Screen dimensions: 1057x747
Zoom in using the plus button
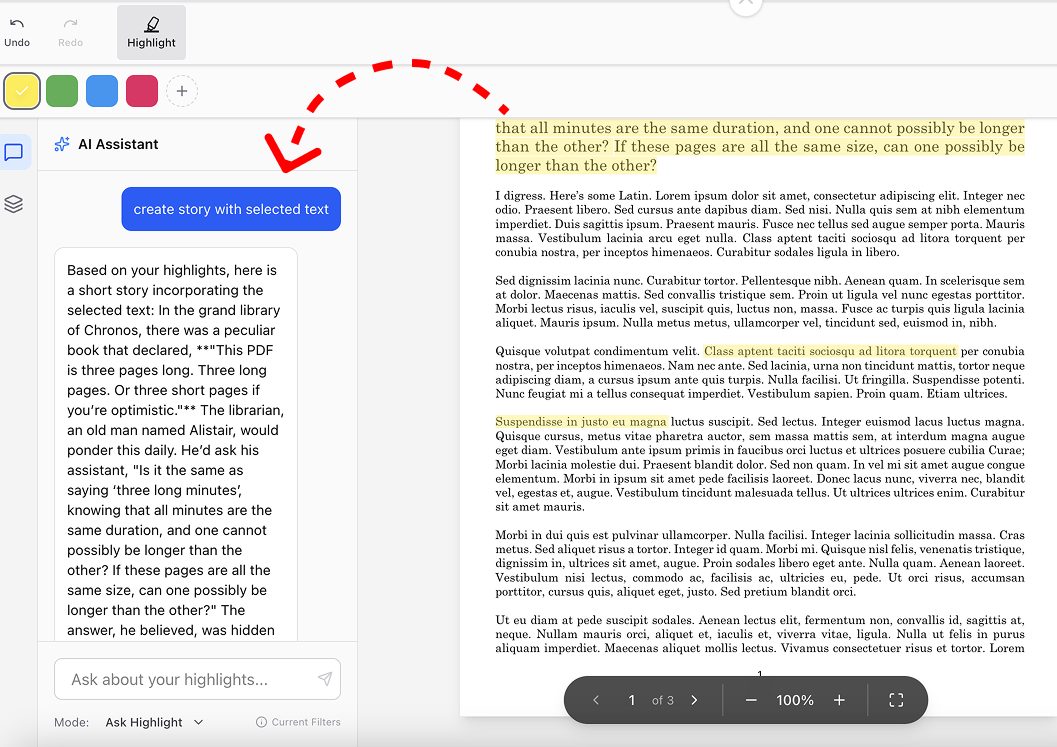[839, 700]
